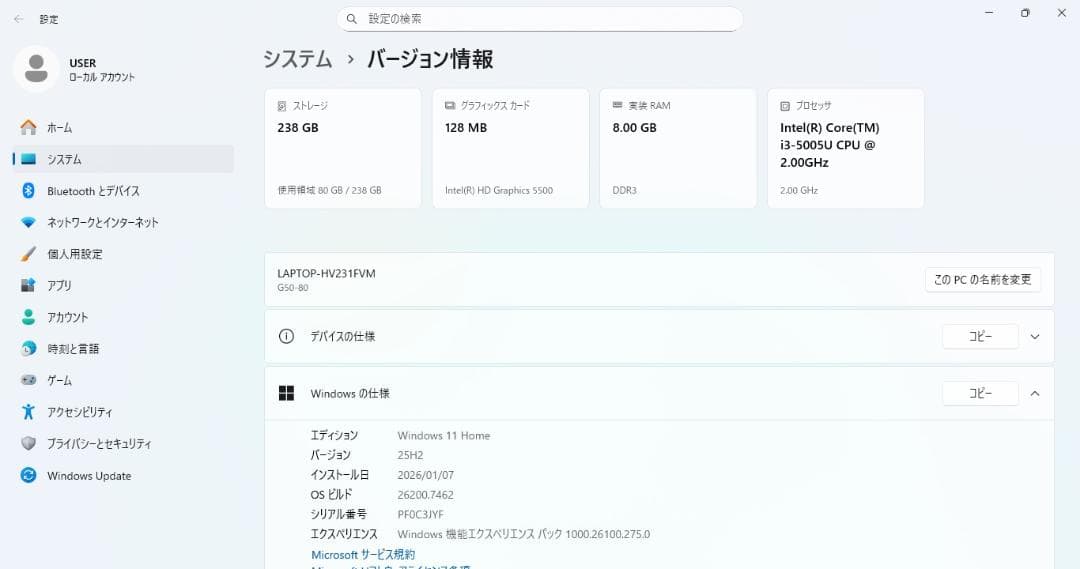Click the apps icon beside アプリ
The width and height of the screenshot is (1080, 569).
click(x=28, y=285)
